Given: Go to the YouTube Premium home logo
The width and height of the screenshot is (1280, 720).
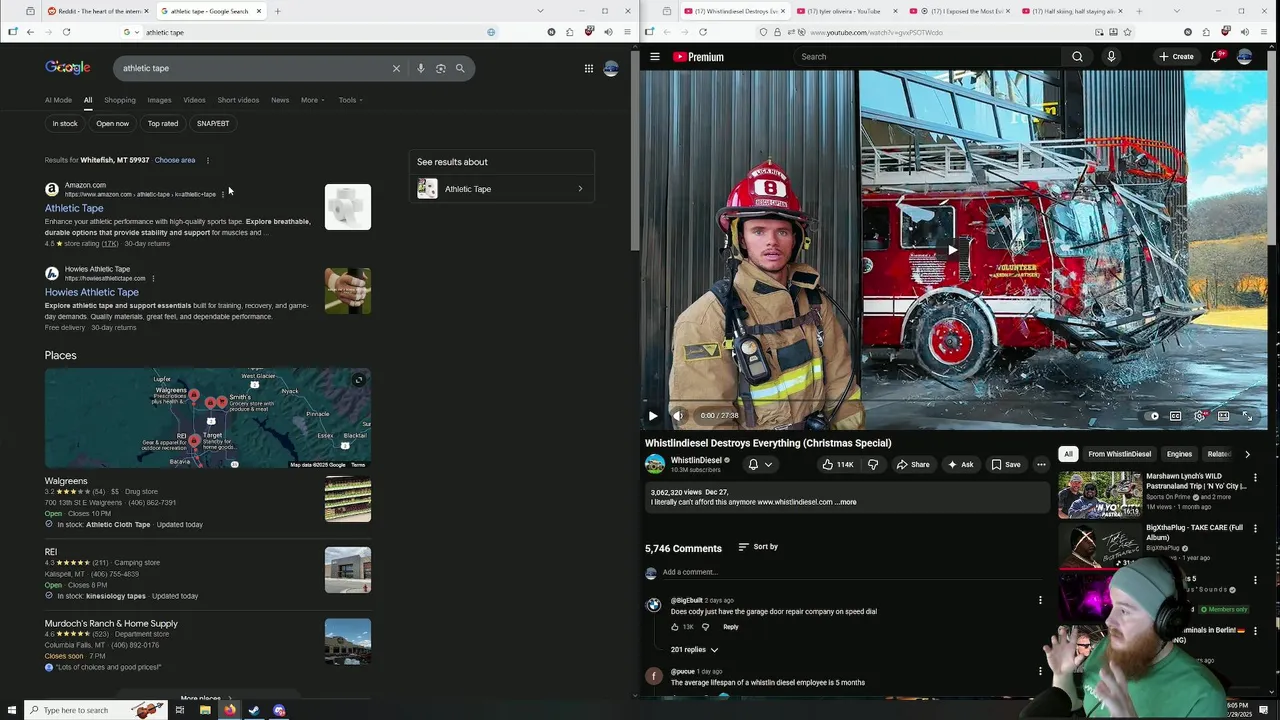Looking at the screenshot, I should click(698, 57).
